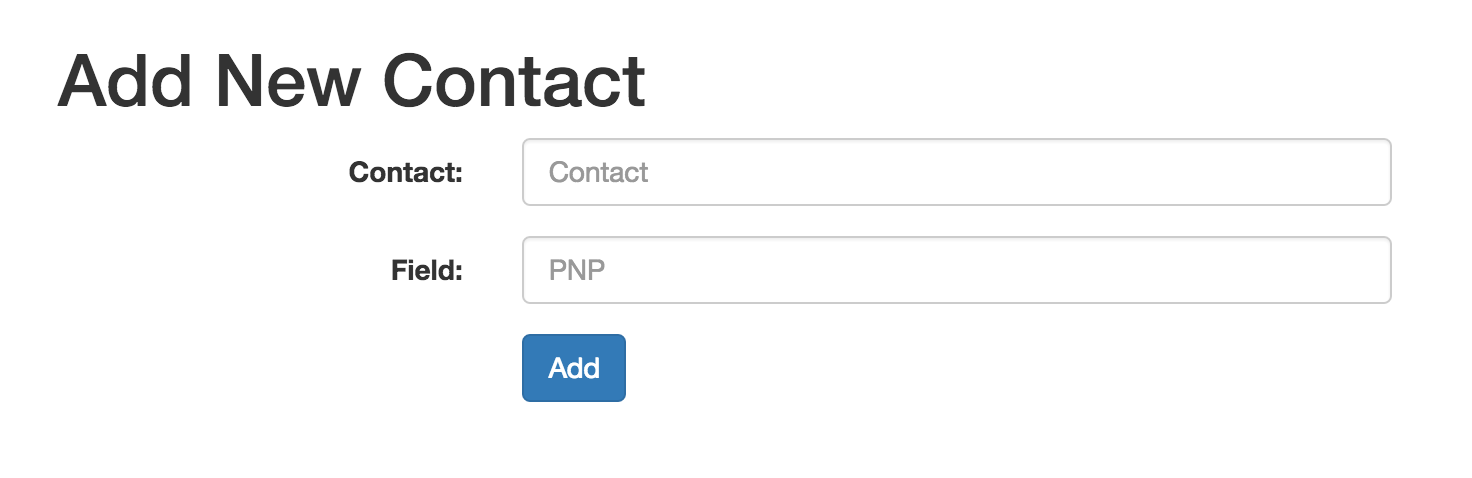Click the gray "Contact" placeholder text
The width and height of the screenshot is (1472, 478).
599,173
